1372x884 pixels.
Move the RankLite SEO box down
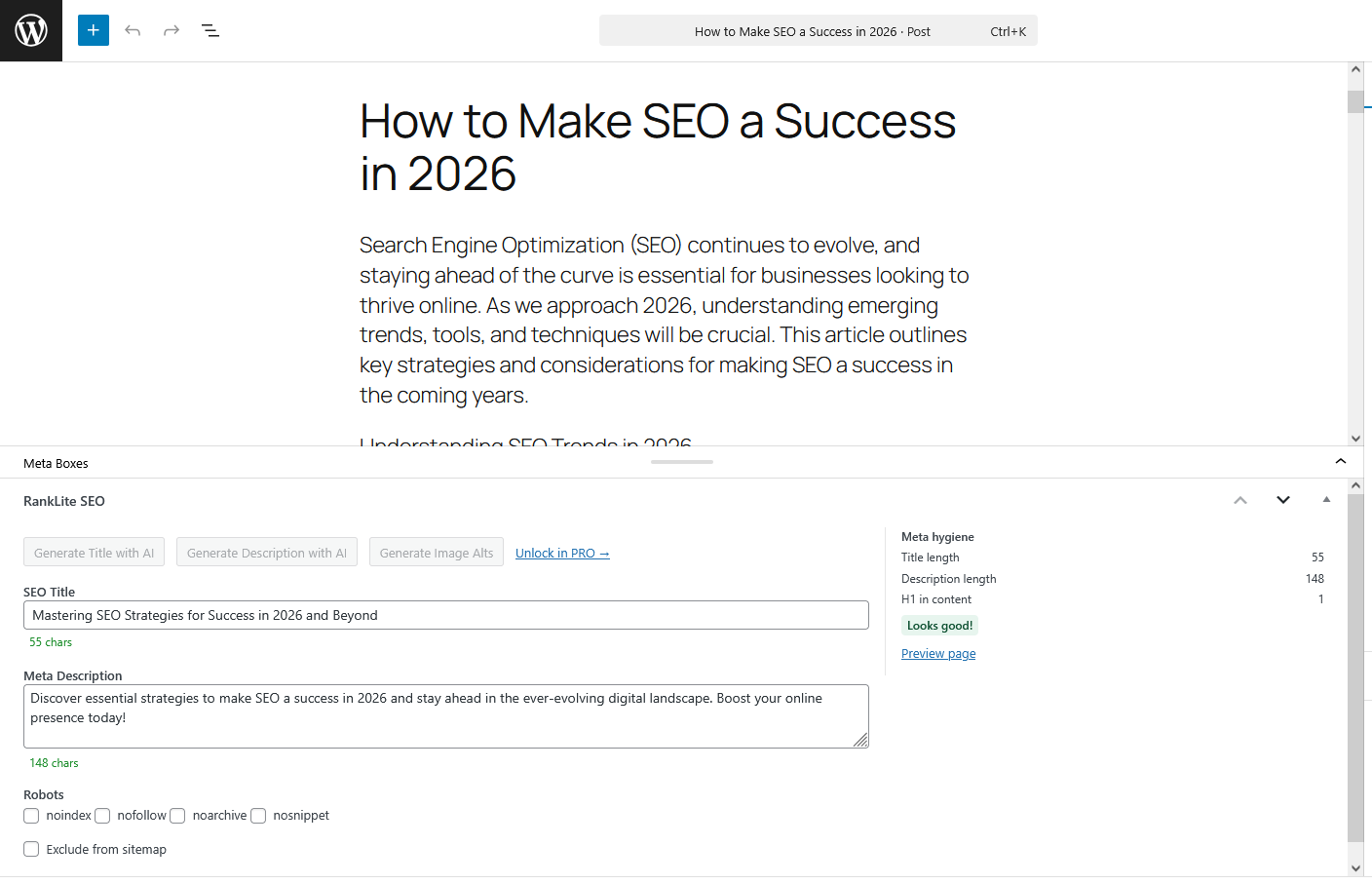tap(1283, 500)
